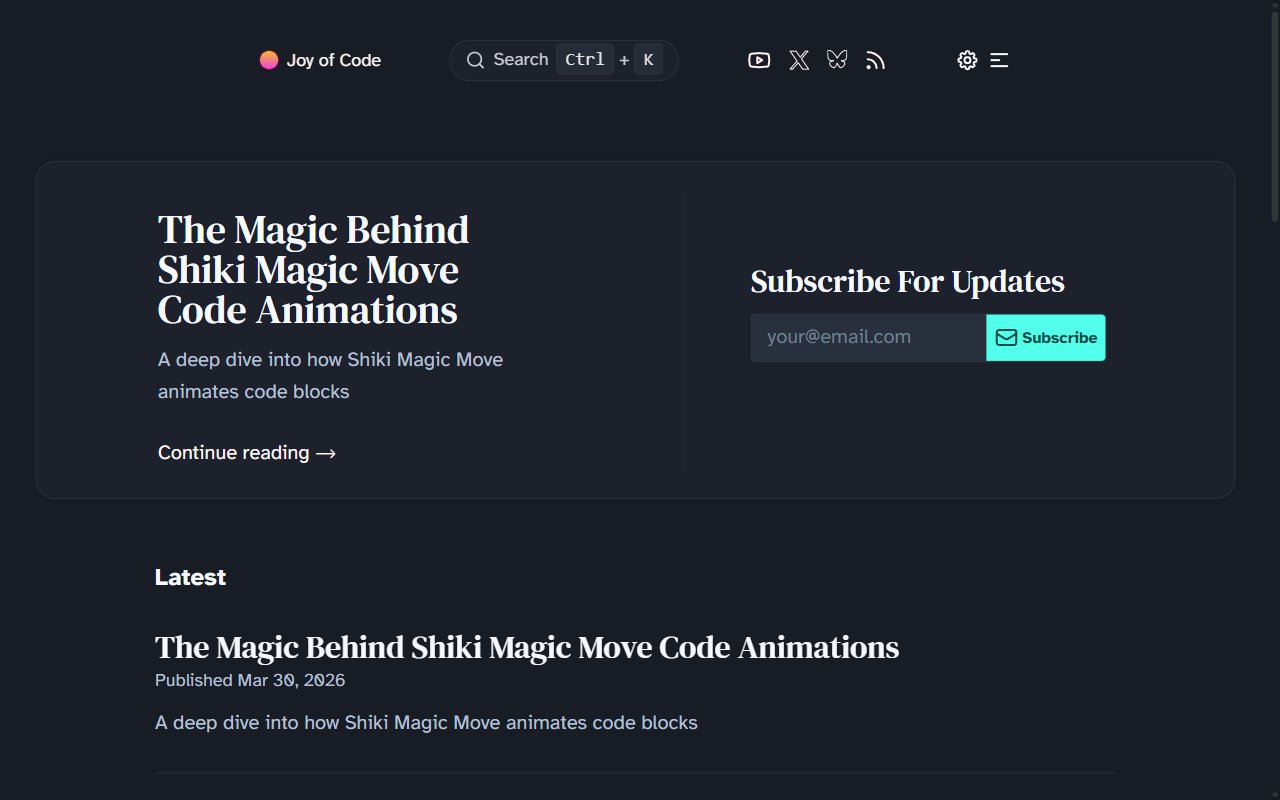
Task: Expand the navigation menu lines icon
Action: coord(999,60)
